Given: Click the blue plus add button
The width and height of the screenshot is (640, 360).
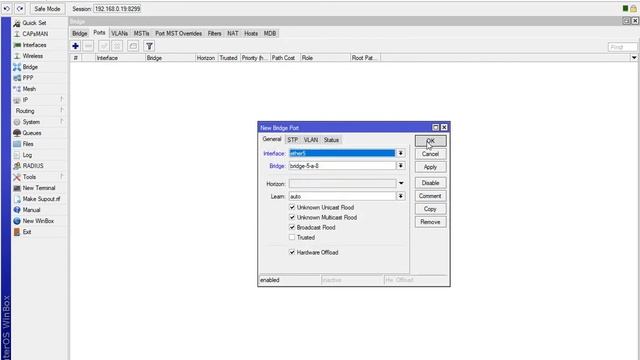Looking at the screenshot, I should click(76, 46).
